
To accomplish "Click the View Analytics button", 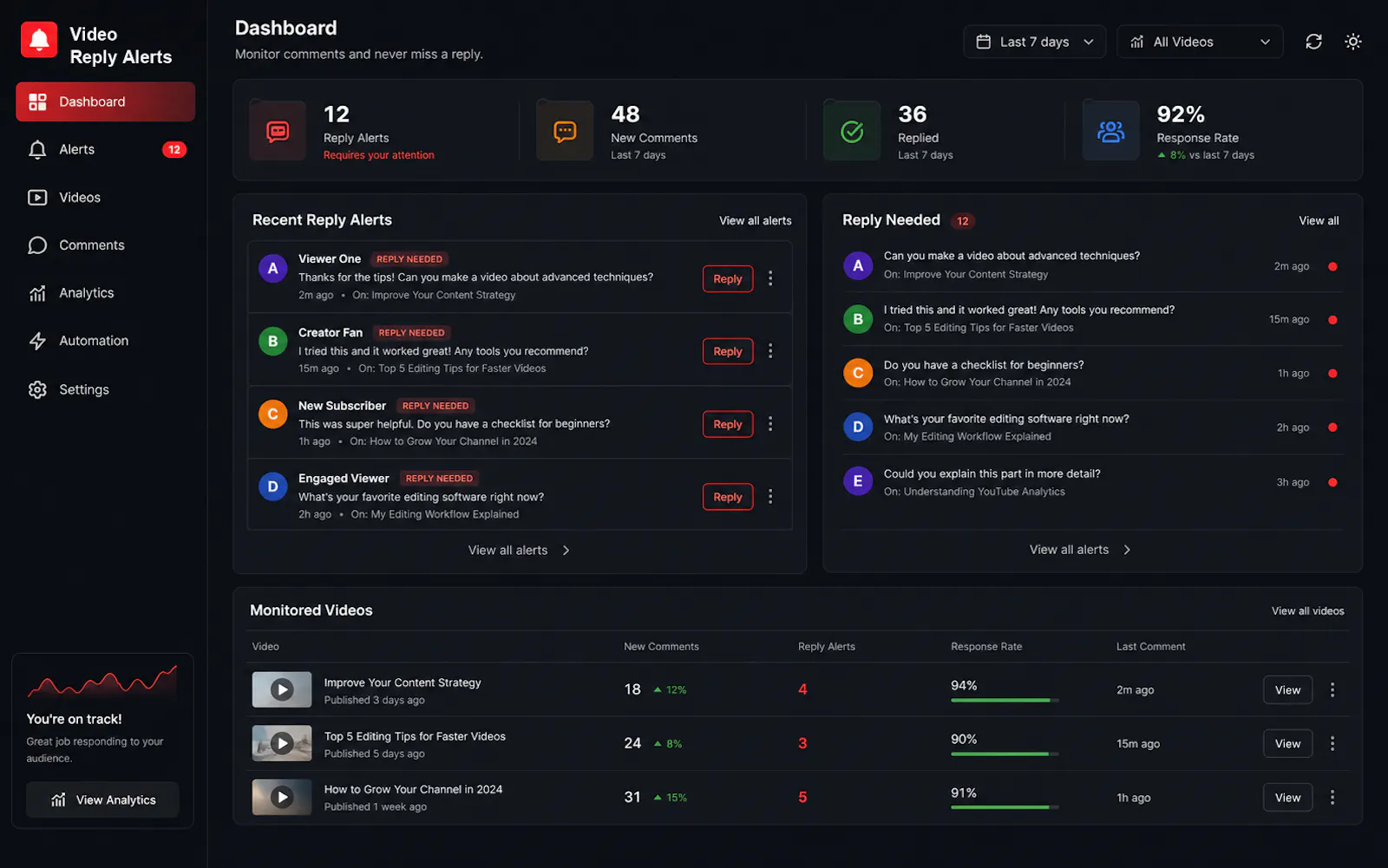I will pos(102,799).
